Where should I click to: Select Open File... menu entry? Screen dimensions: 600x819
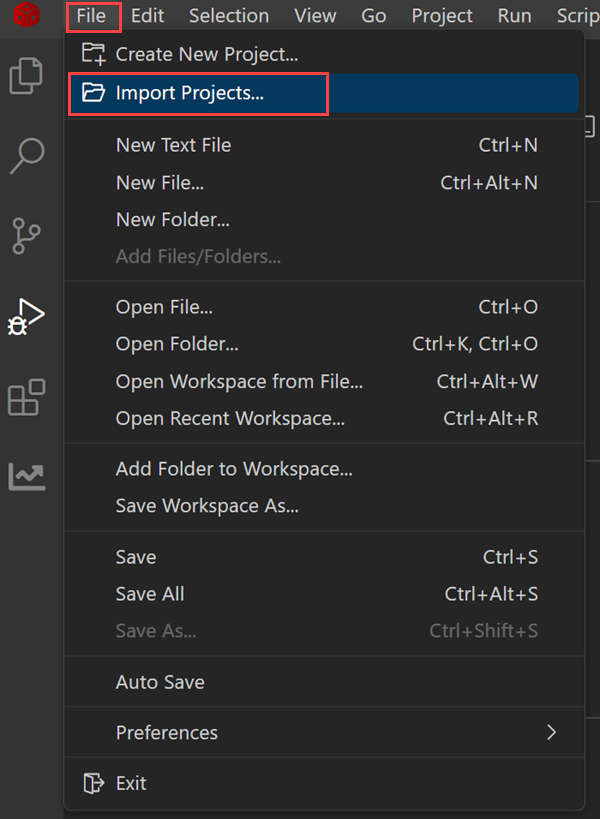324,307
